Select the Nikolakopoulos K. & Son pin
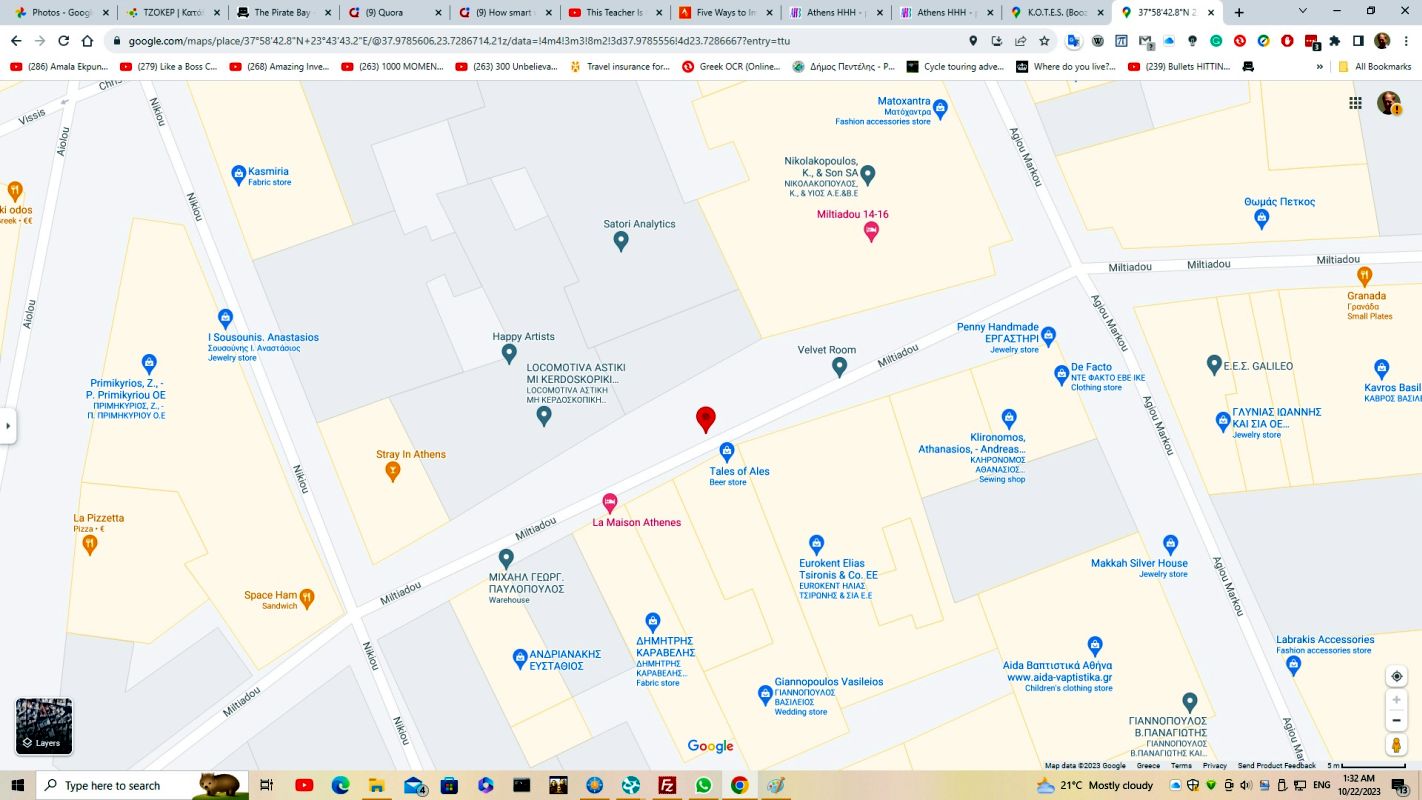Viewport: 1422px width, 800px height. point(868,175)
